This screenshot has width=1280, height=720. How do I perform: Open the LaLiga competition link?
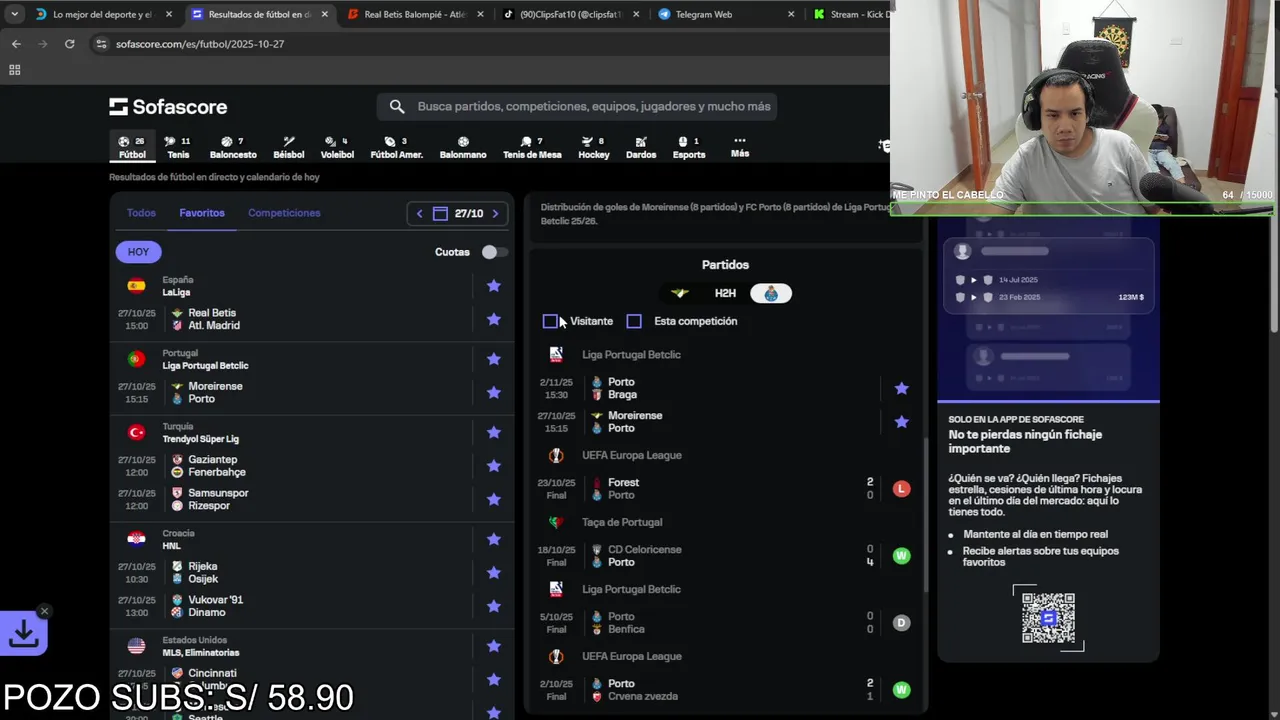pyautogui.click(x=176, y=292)
